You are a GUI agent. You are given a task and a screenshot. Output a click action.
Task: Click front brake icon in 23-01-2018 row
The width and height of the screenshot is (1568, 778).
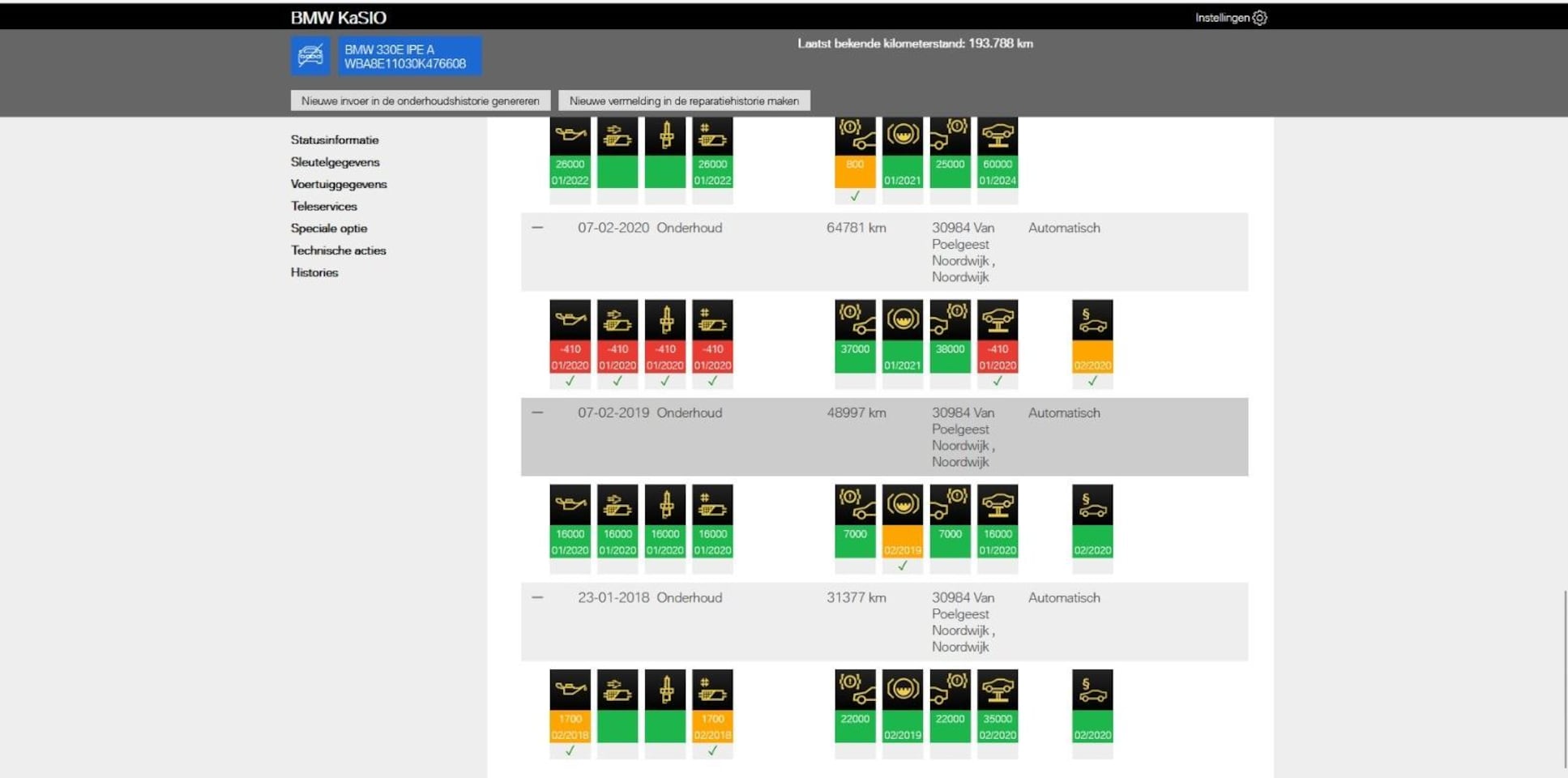click(x=855, y=690)
